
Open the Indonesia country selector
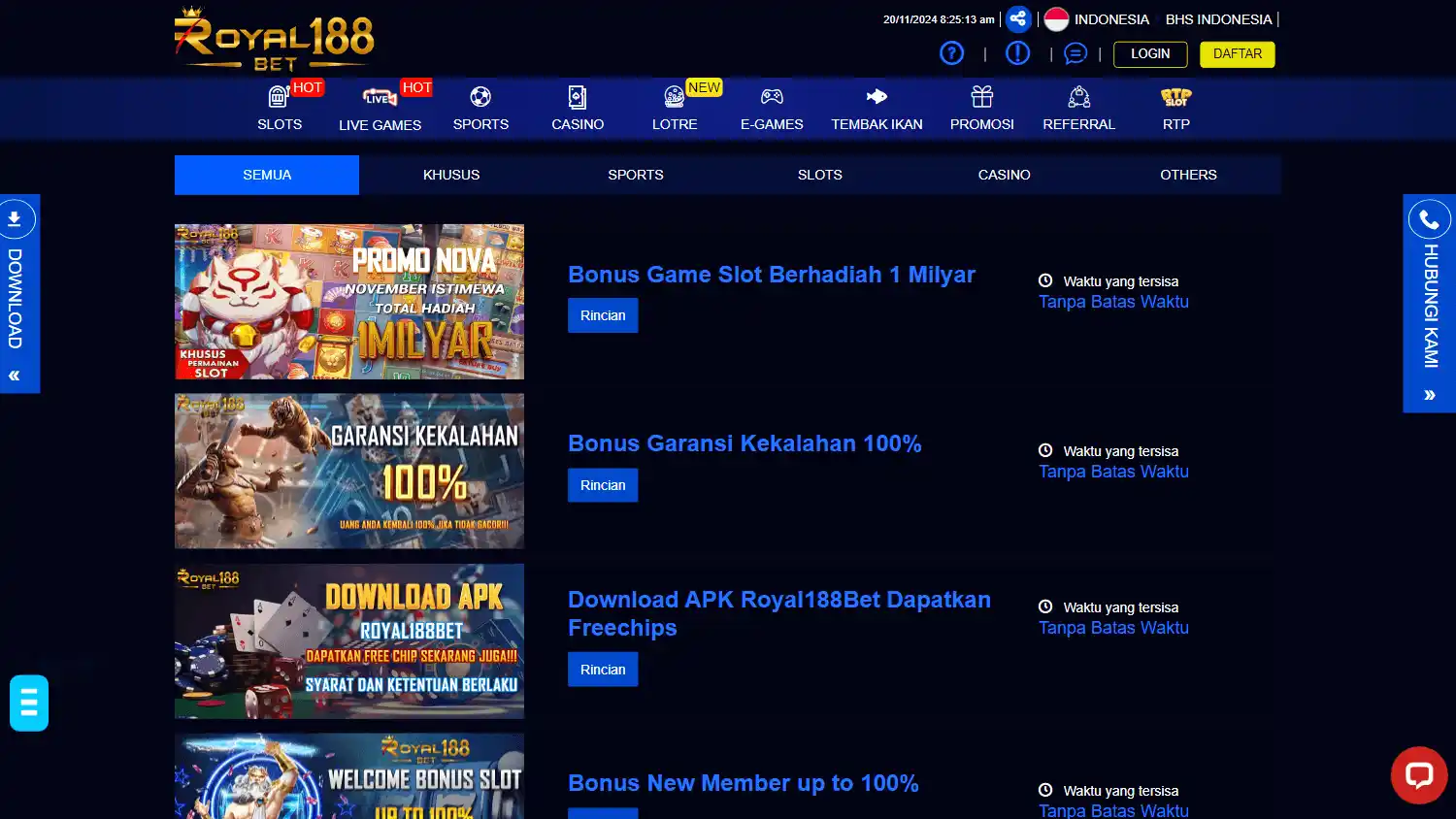(x=1111, y=19)
